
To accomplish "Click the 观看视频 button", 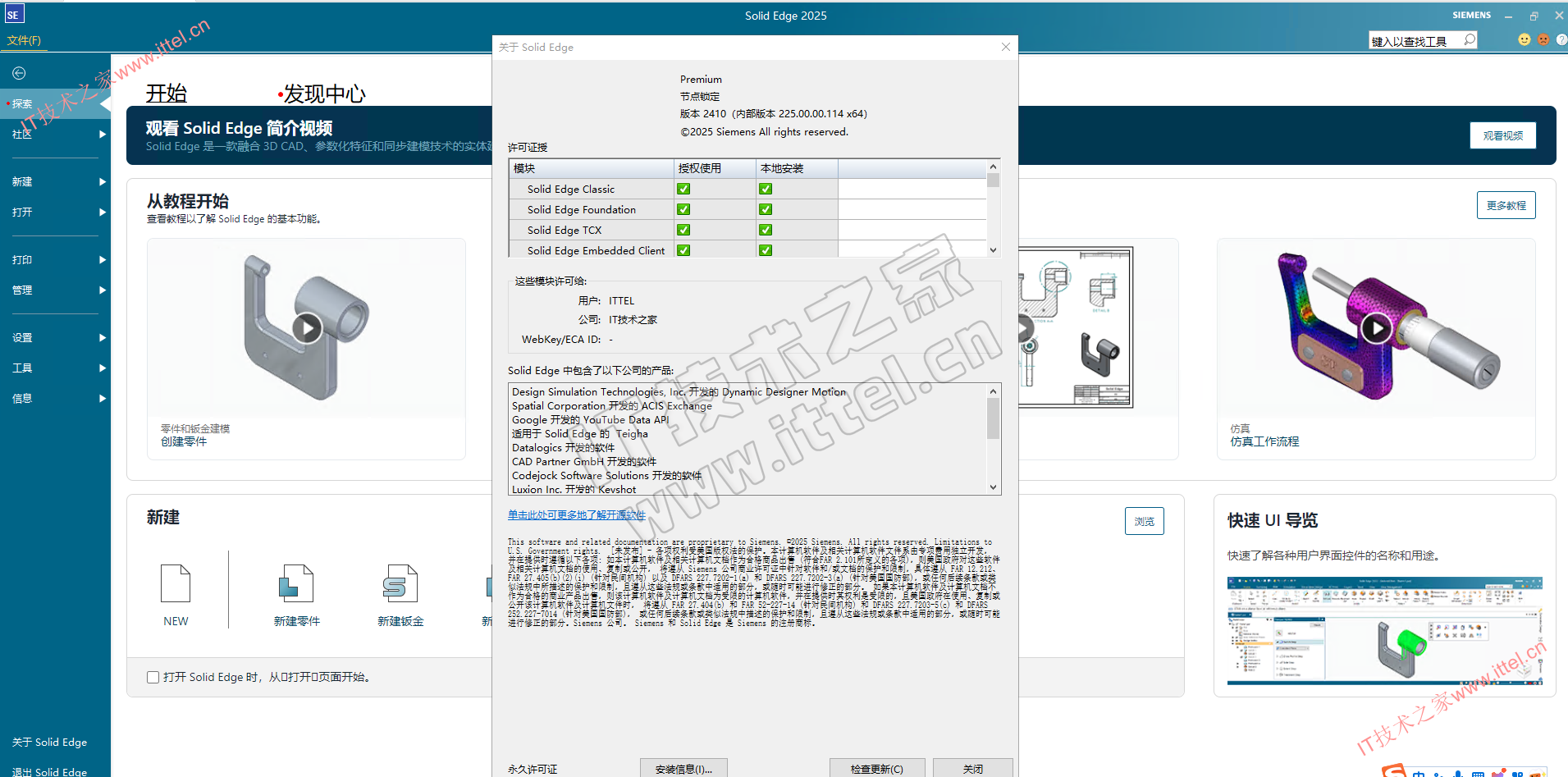I will 1503,135.
